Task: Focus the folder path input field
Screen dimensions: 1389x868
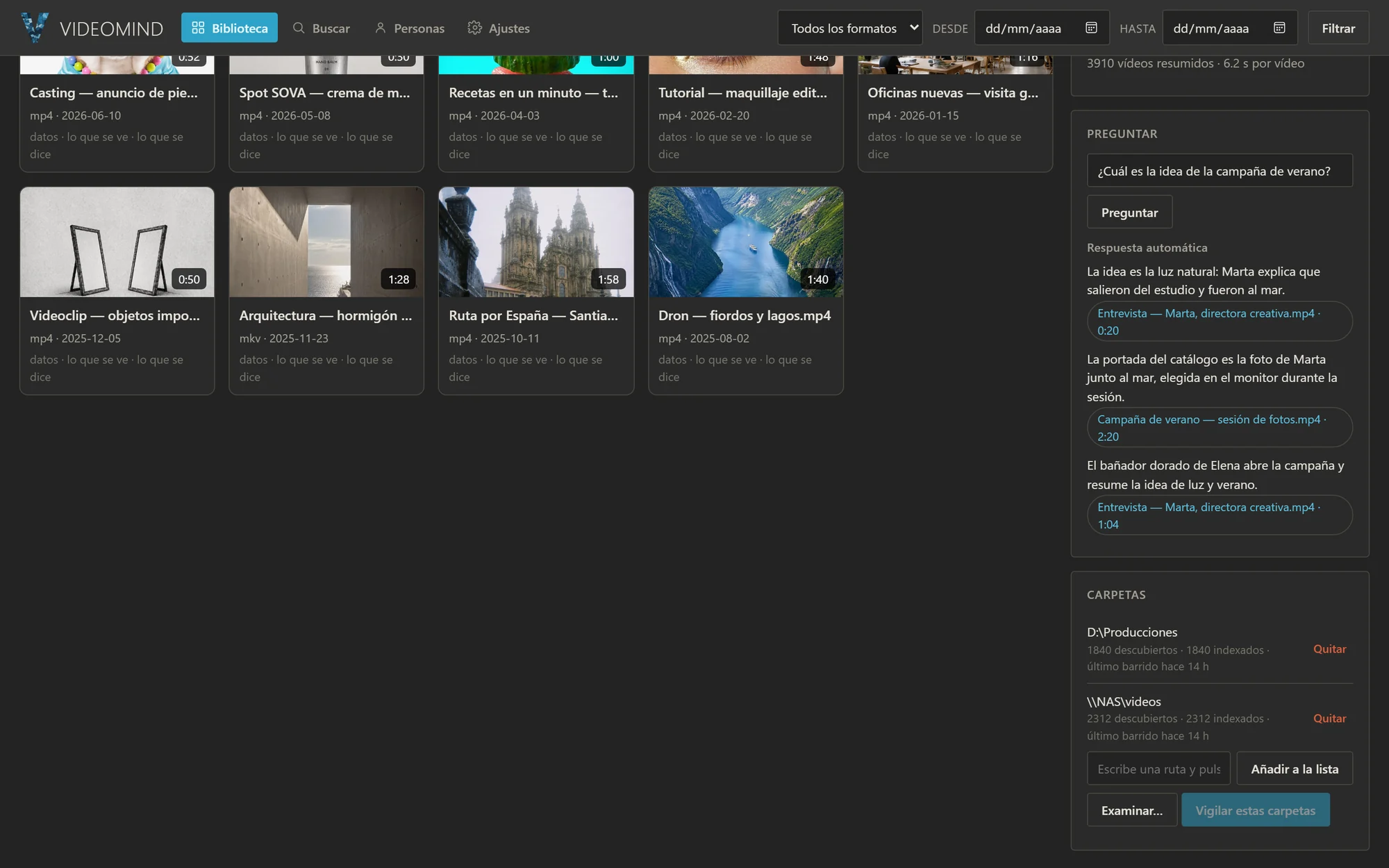Action: 1158,769
